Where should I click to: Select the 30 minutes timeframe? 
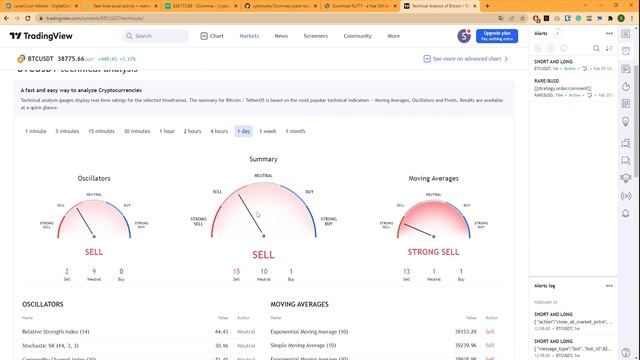pos(137,131)
